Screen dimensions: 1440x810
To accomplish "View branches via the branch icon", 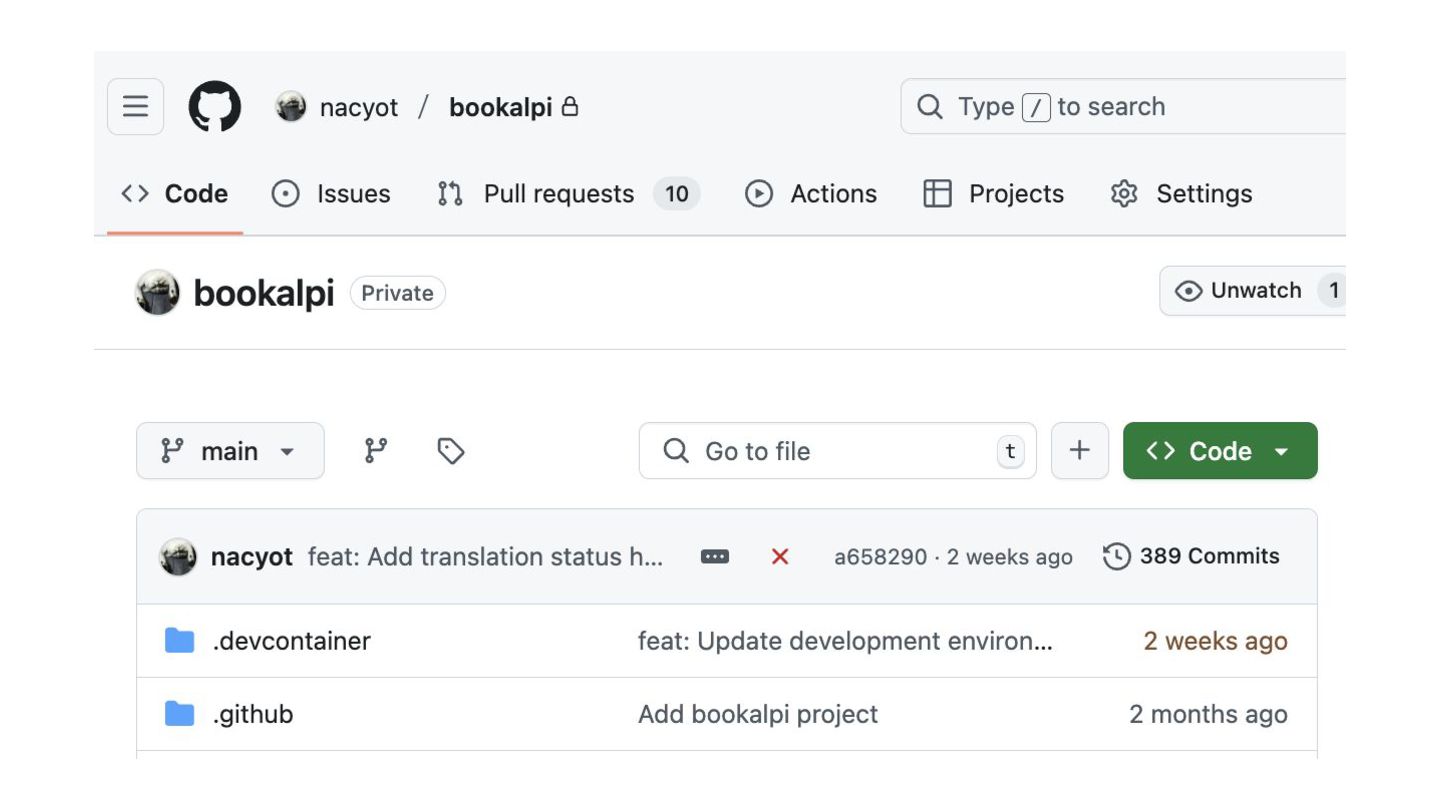I will point(376,451).
